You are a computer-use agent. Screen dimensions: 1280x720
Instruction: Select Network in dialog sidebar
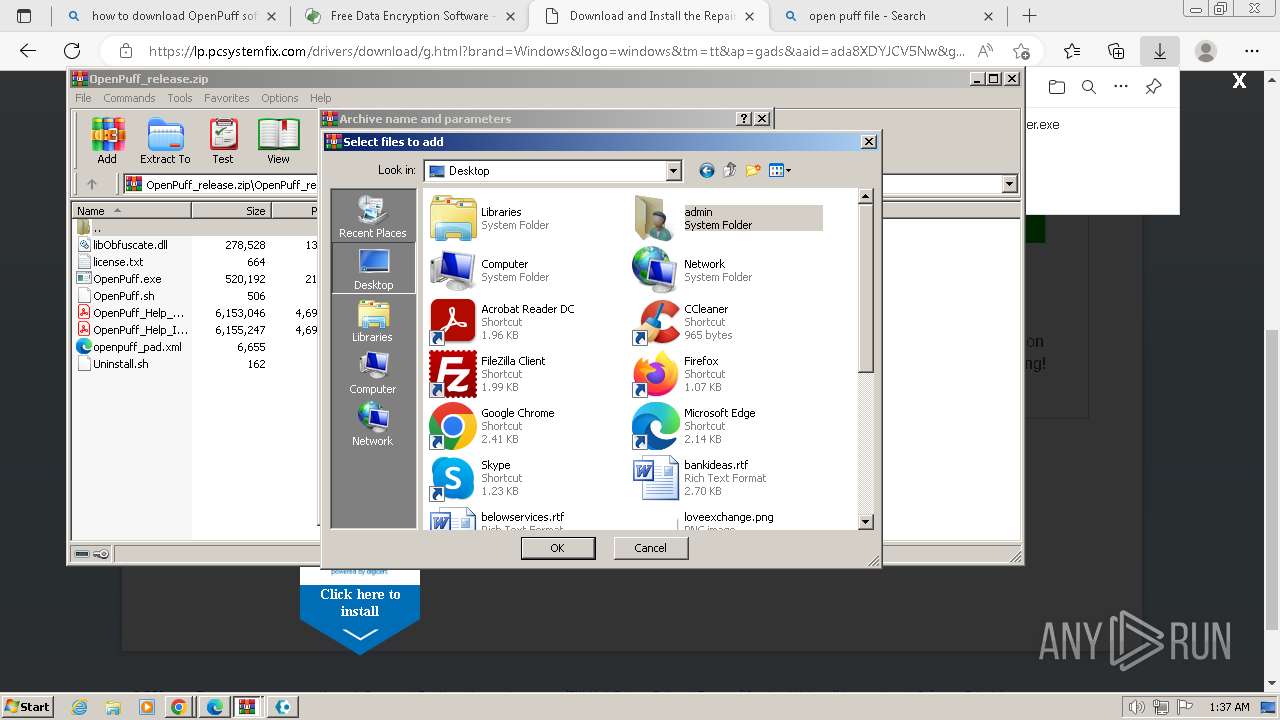373,425
